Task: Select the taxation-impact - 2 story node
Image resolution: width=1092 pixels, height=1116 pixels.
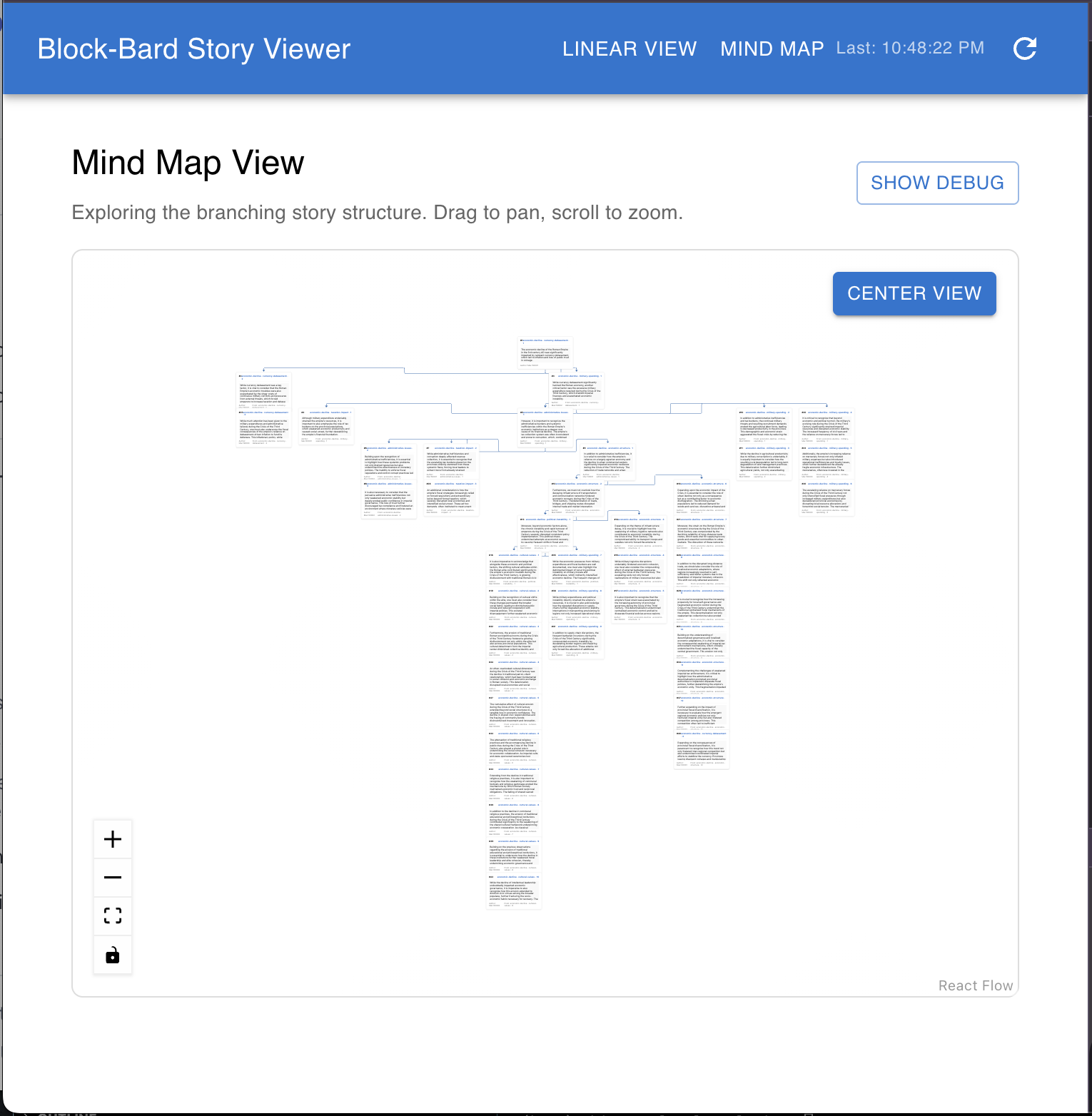Action: coord(452,462)
